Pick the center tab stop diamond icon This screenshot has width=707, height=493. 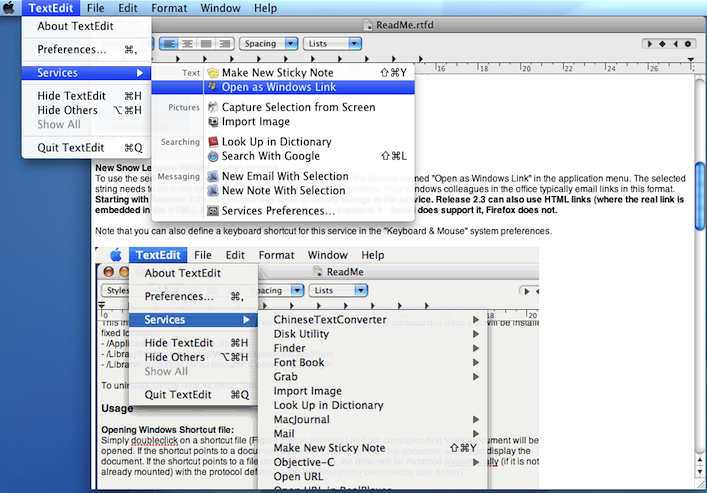click(662, 44)
